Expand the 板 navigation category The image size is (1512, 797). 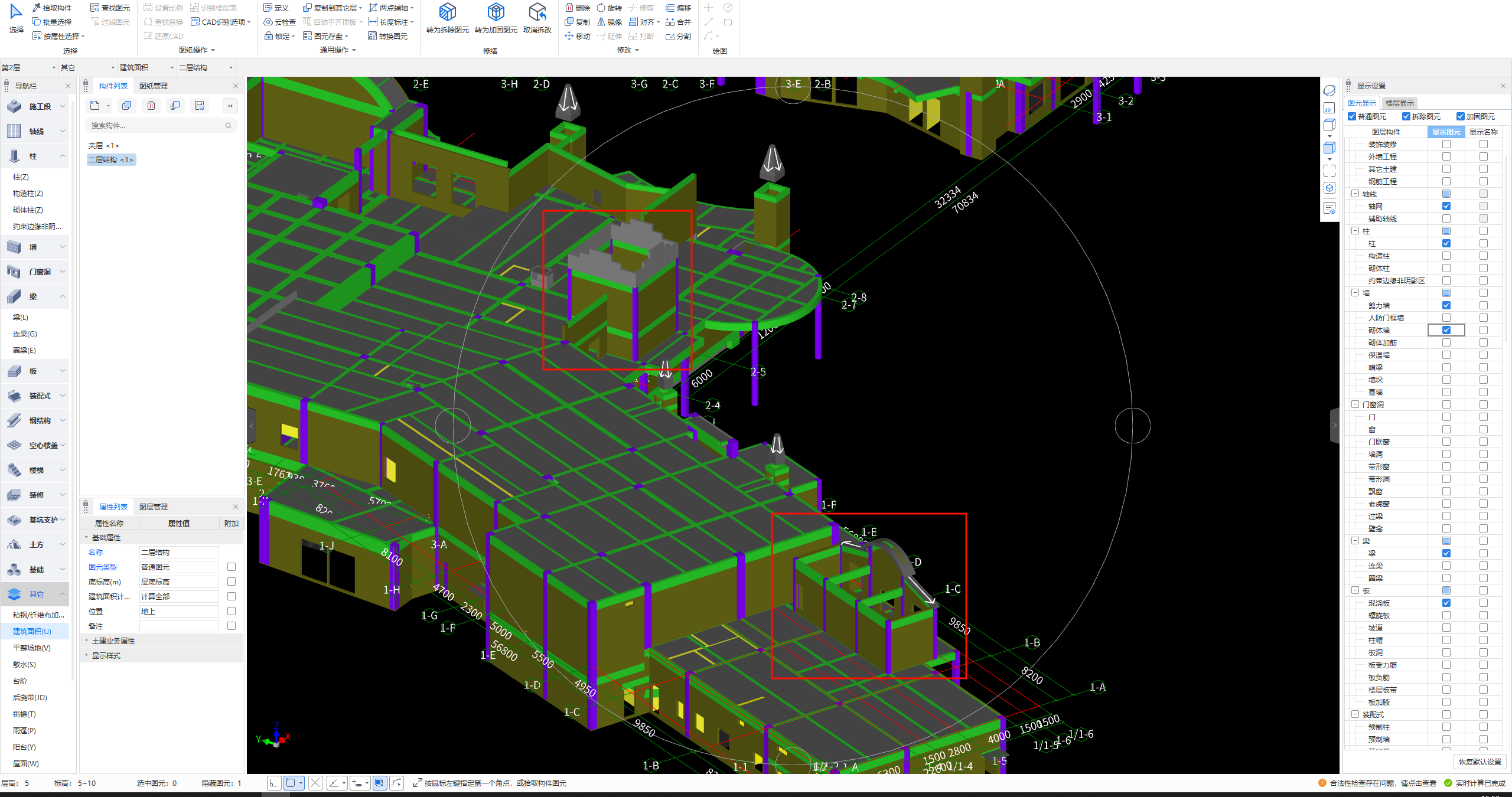[35, 371]
